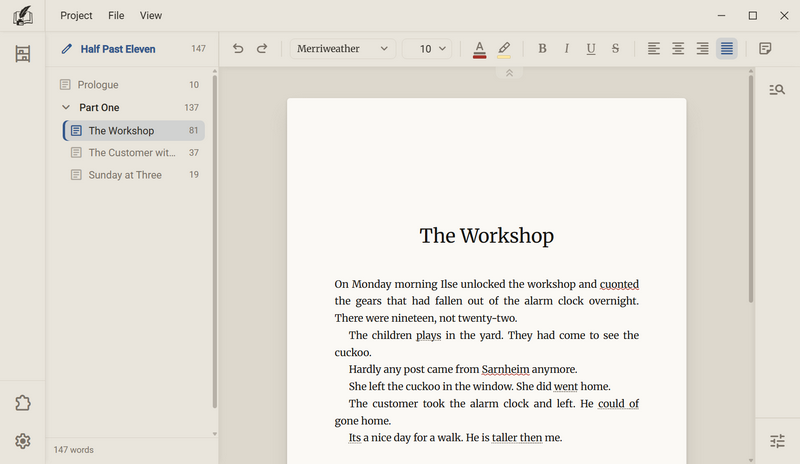This screenshot has height=464, width=800.
Task: Click the Half Past Eleven project title
Action: 118,49
